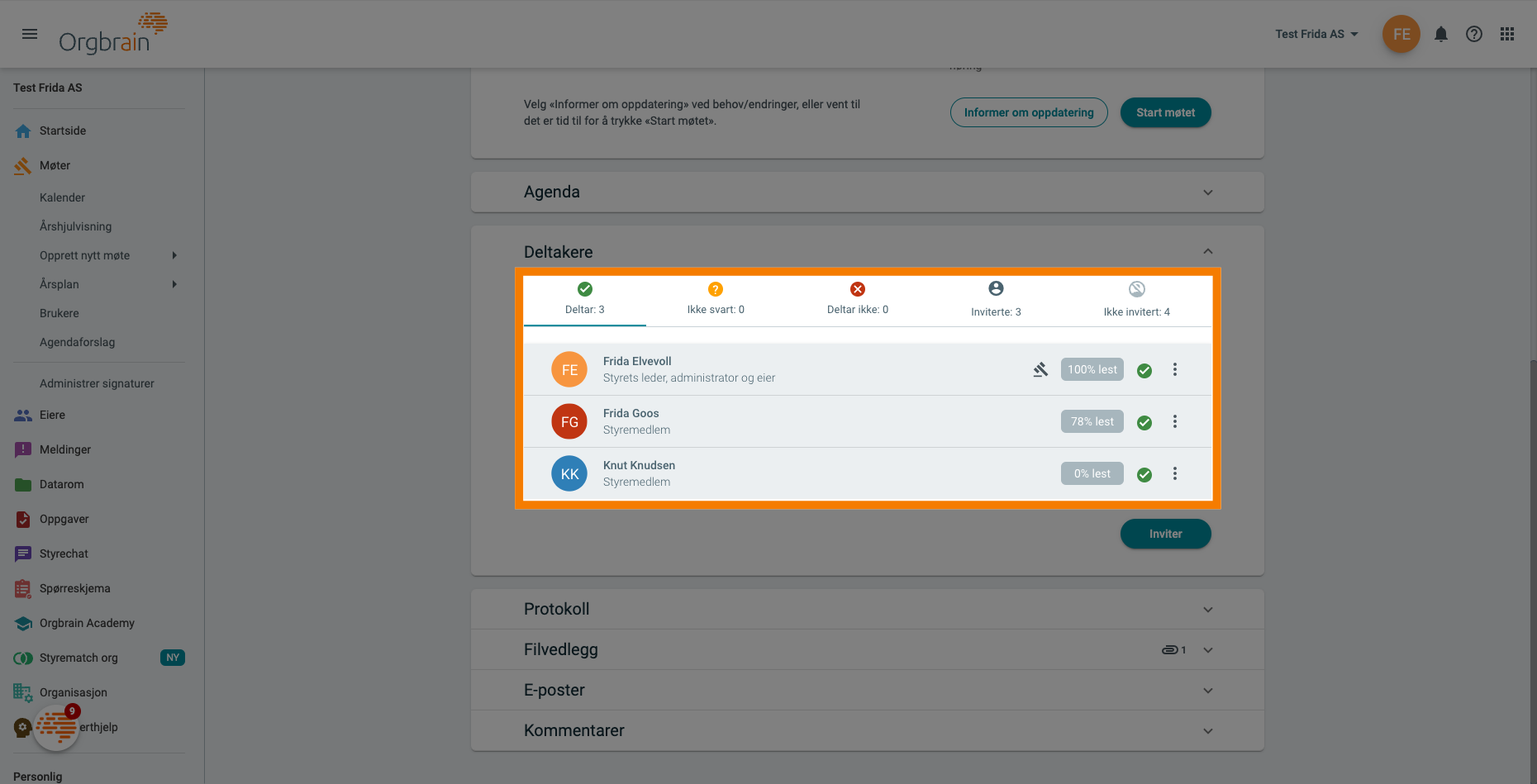Select the Ikke svart: 0 tab
The height and width of the screenshot is (784, 1537).
click(716, 299)
